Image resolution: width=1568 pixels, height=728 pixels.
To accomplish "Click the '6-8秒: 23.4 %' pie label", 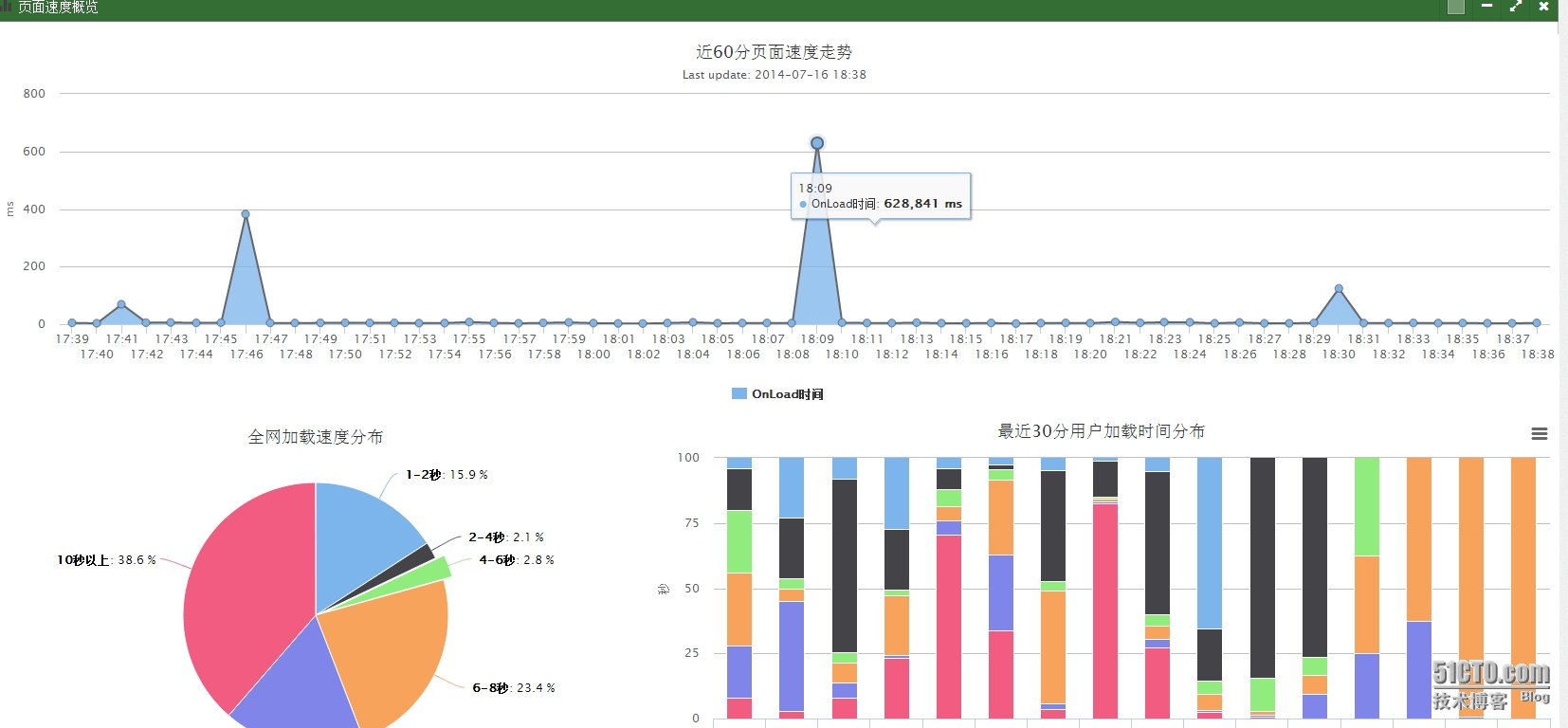I will tap(514, 688).
